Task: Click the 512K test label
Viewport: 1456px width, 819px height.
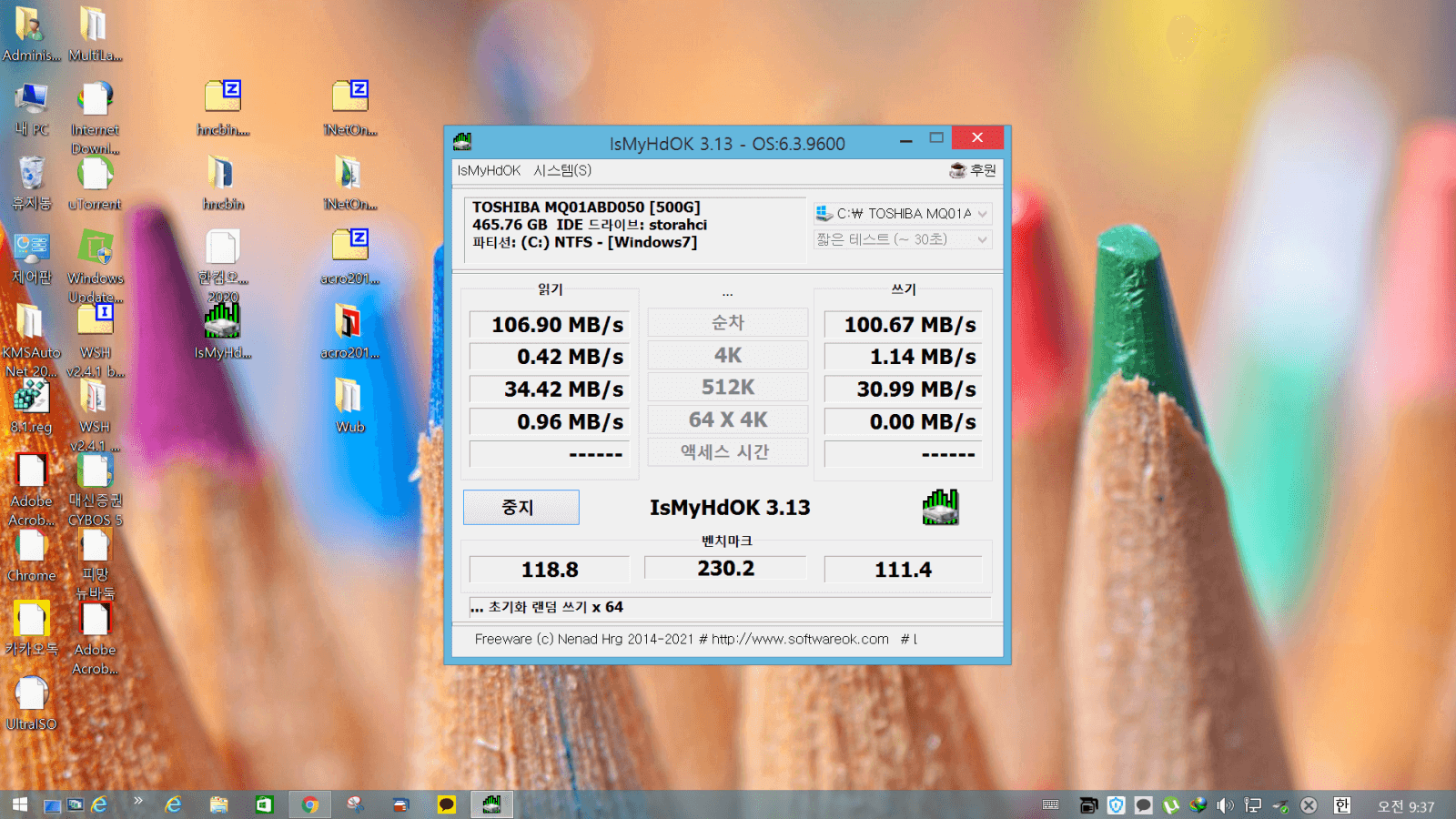Action: [x=728, y=387]
